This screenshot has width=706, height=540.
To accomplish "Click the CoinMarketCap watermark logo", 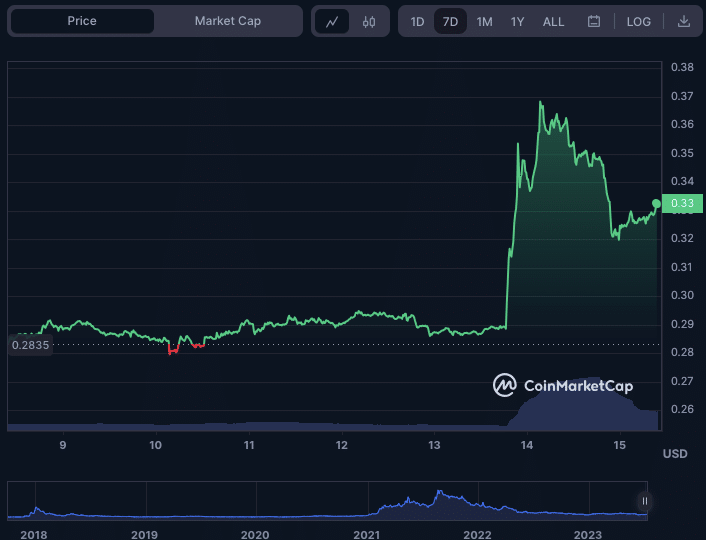I will tap(562, 385).
